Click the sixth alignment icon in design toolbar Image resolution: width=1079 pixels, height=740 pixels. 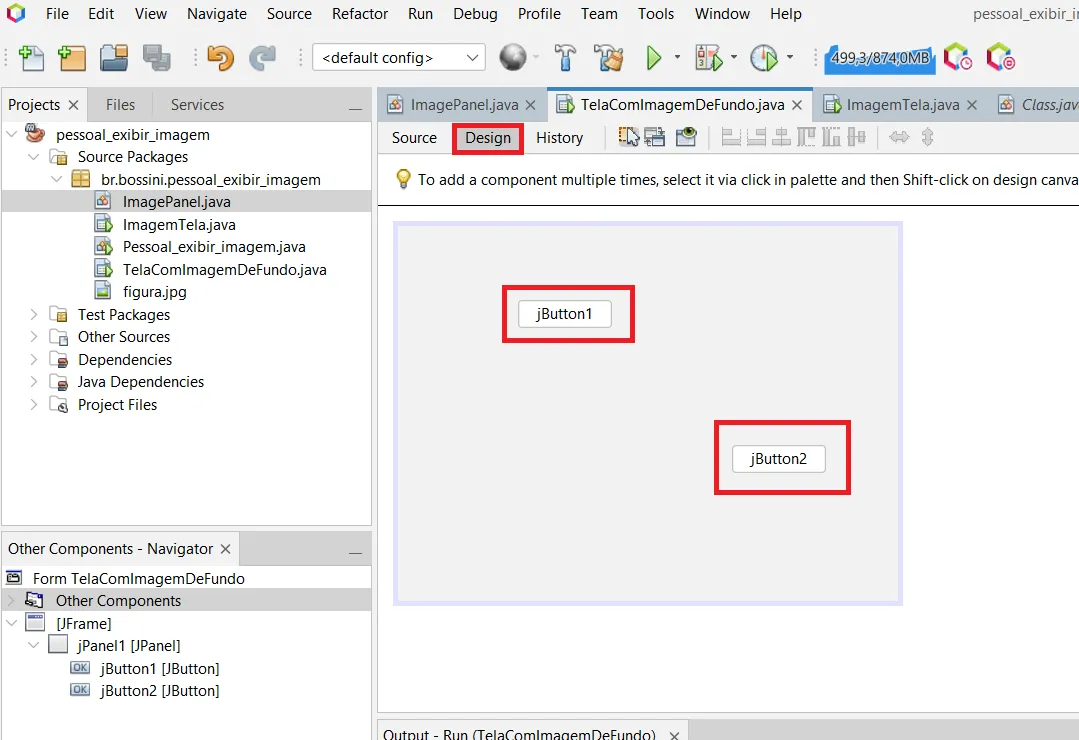(856, 137)
